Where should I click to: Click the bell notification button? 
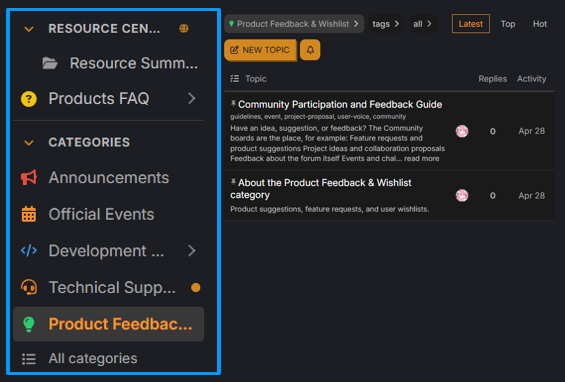click(310, 50)
